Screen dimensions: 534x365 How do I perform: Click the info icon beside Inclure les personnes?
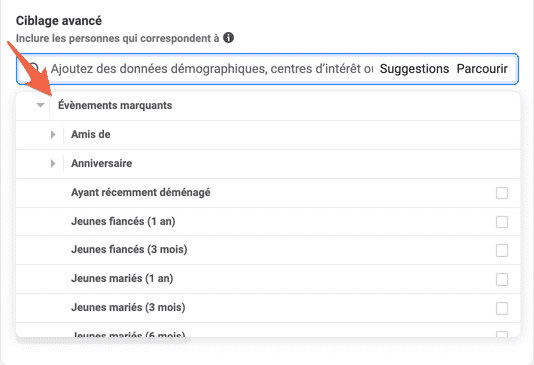pos(229,37)
